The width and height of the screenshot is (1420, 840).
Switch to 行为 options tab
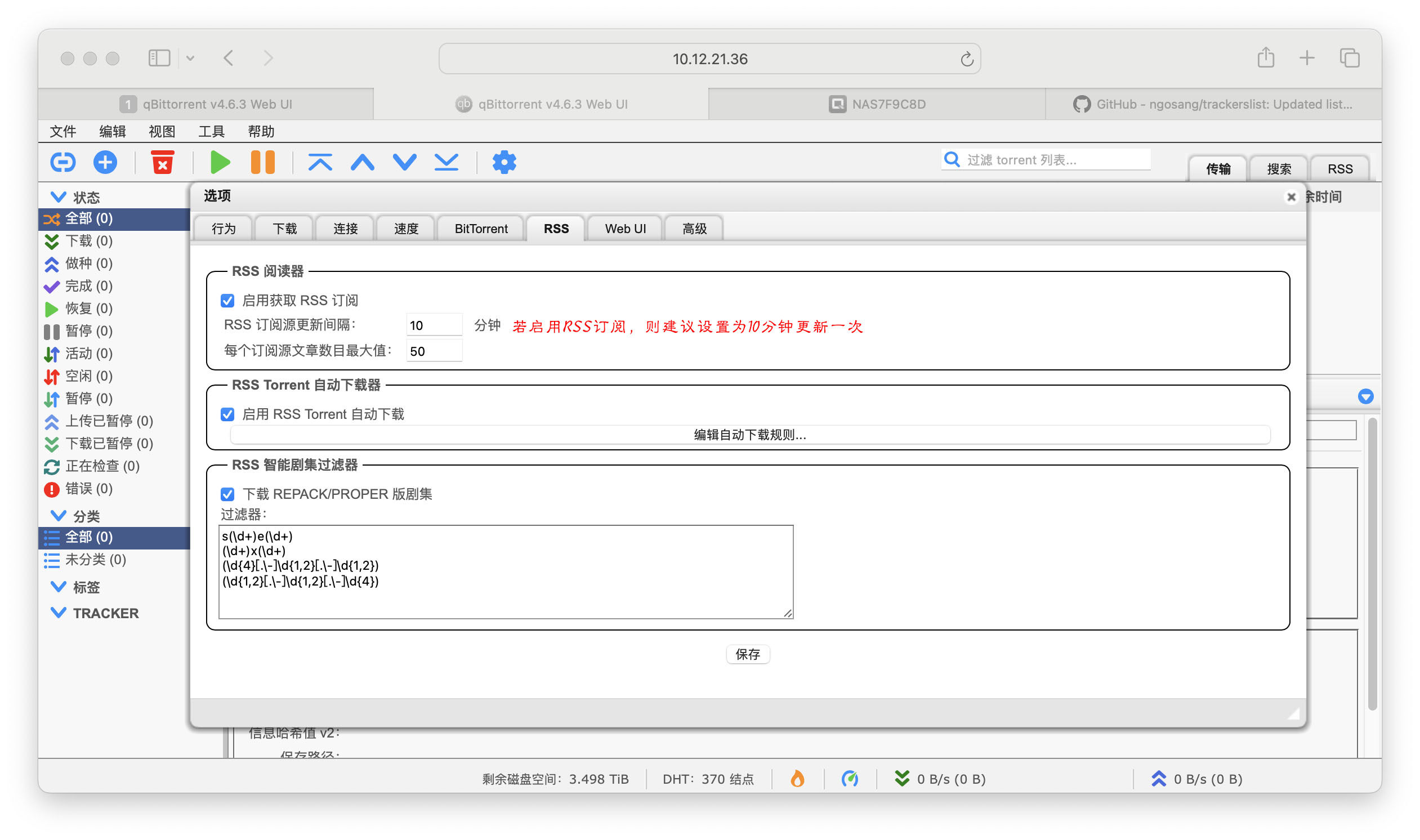click(224, 228)
